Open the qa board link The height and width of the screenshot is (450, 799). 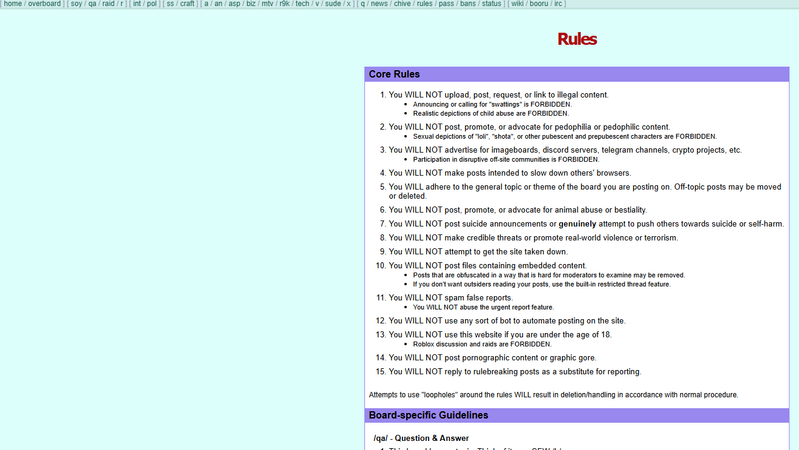pos(92,4)
